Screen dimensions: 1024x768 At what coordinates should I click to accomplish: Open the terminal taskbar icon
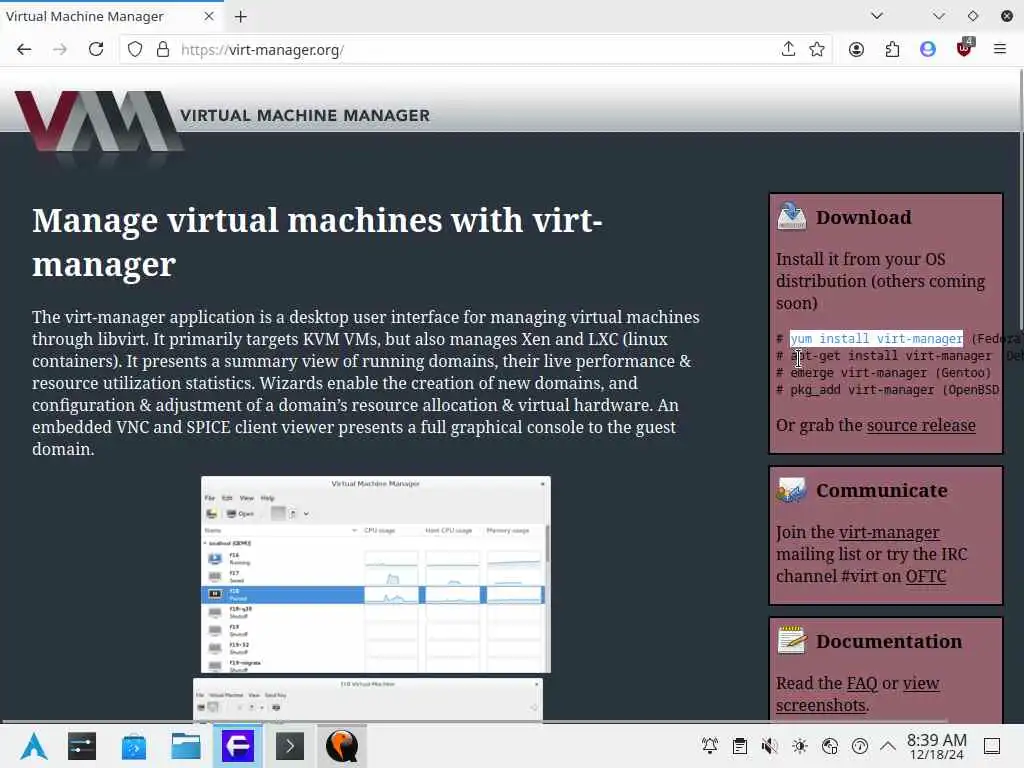(289, 746)
